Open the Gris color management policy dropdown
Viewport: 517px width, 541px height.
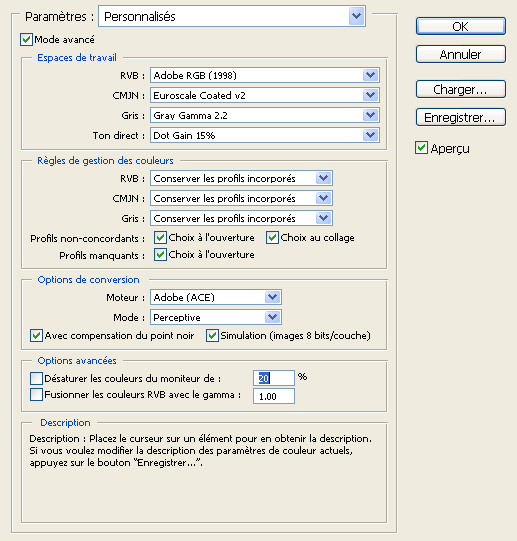pos(241,218)
